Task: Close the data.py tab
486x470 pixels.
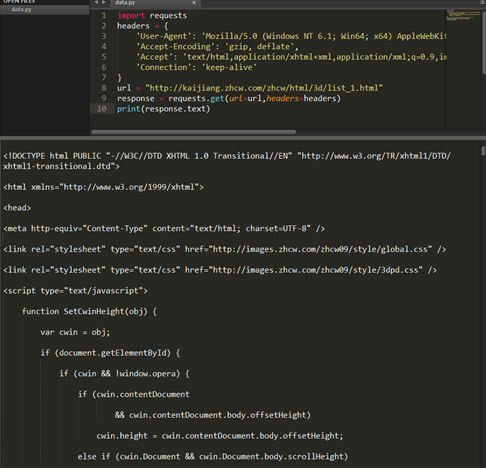Action: (x=194, y=3)
